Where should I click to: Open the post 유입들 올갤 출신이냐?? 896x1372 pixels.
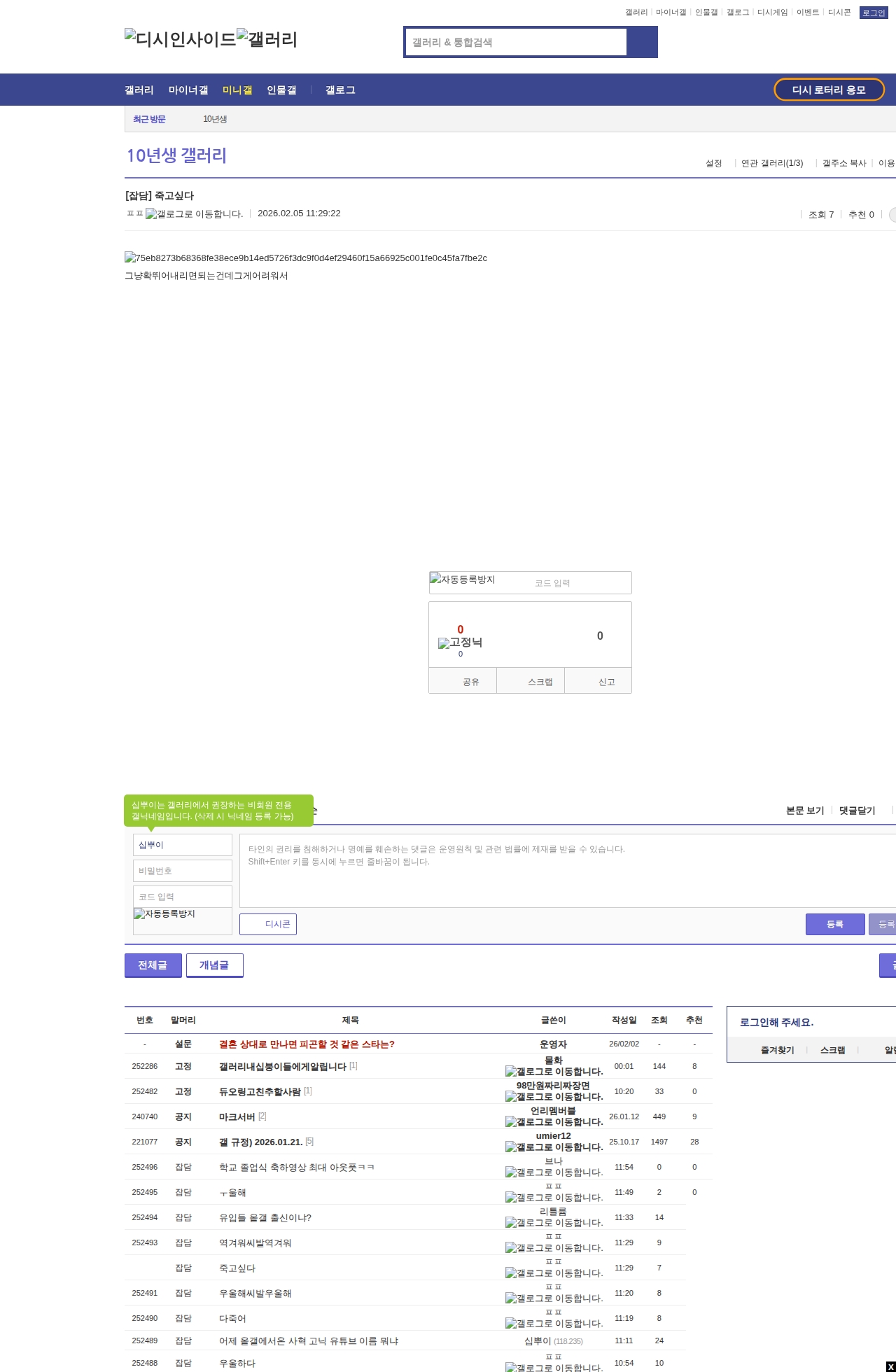(x=265, y=1217)
